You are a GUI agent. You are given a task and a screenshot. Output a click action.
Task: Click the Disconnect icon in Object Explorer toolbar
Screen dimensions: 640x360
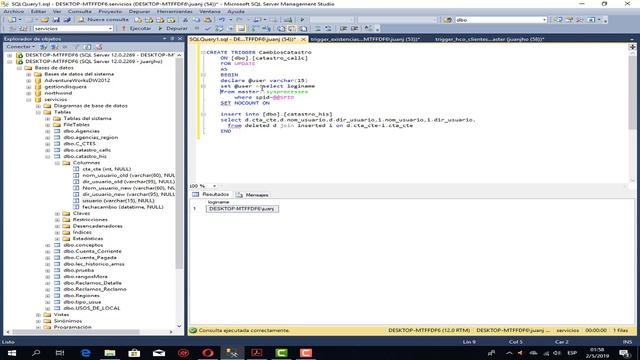(54, 47)
